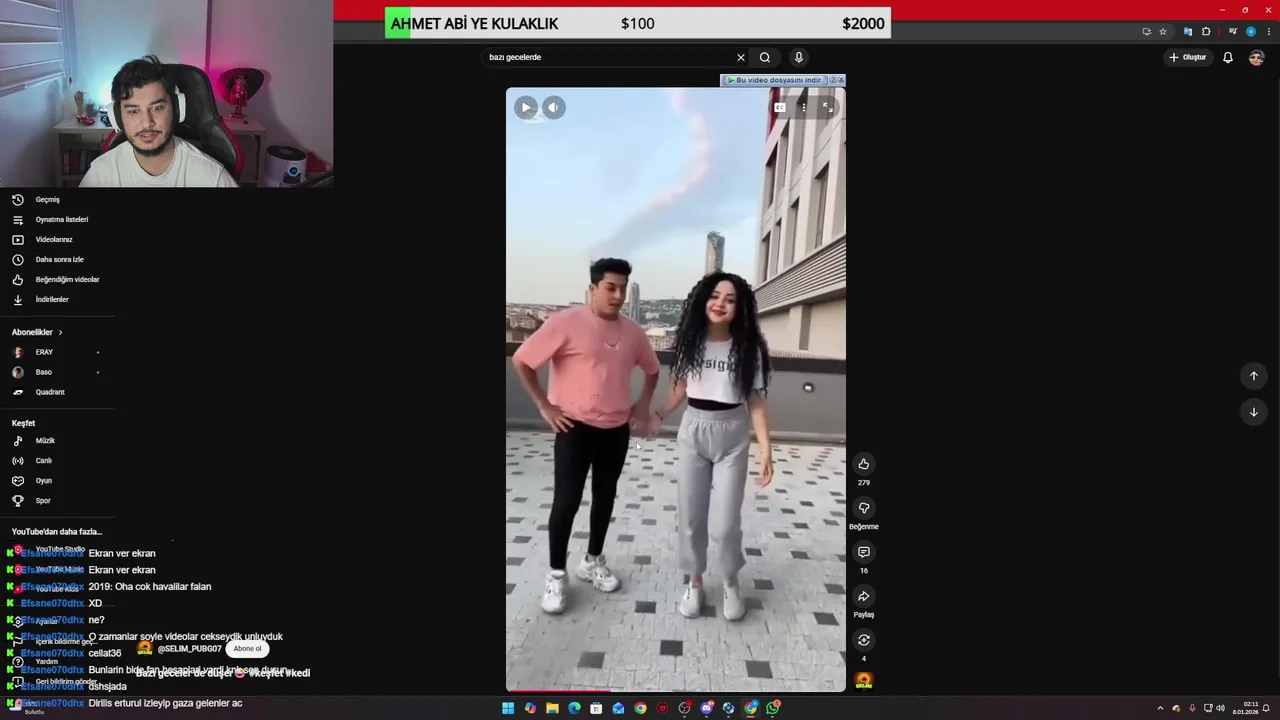Image resolution: width=1280 pixels, height=720 pixels.
Task: Open the clock and date flyout
Action: tap(1246, 708)
